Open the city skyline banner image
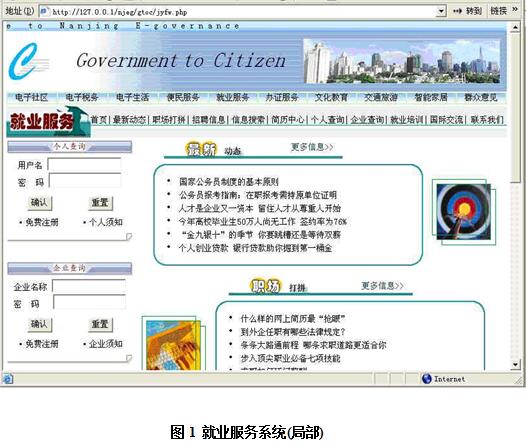The width and height of the screenshot is (526, 446). [x=402, y=61]
